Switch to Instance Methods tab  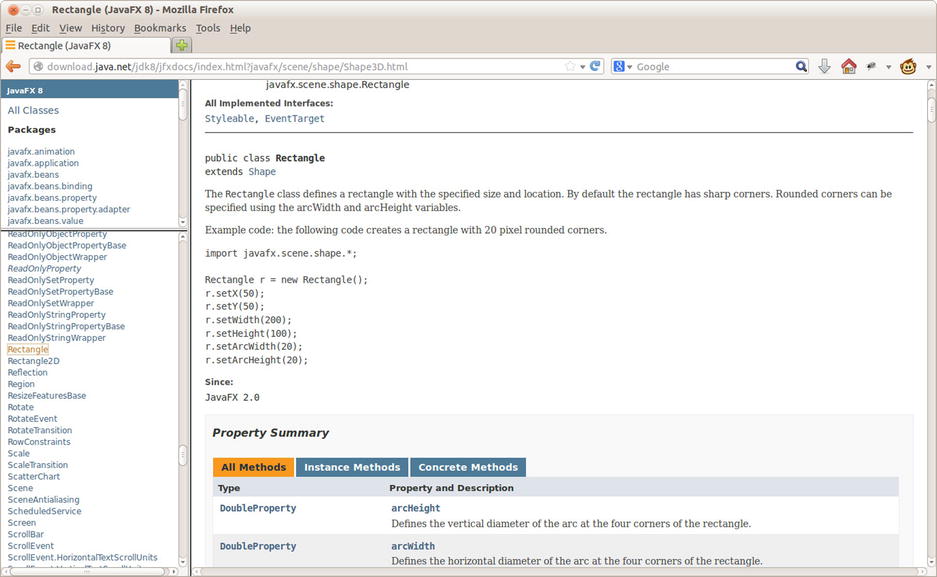(x=351, y=467)
